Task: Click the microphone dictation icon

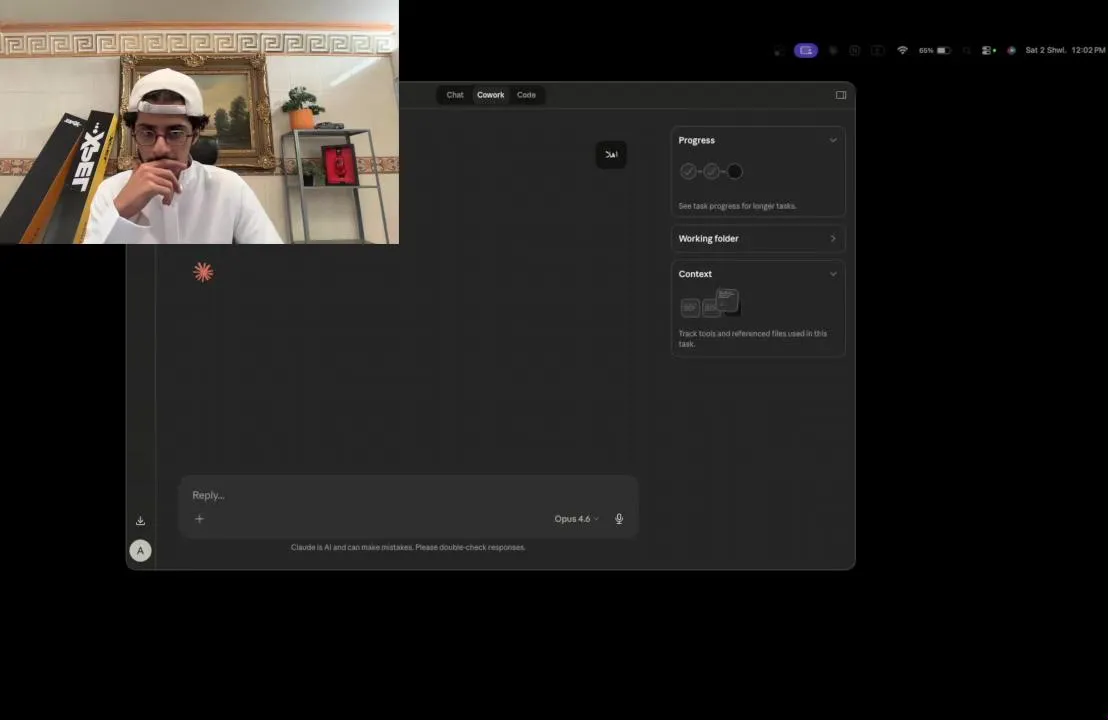Action: tap(619, 519)
